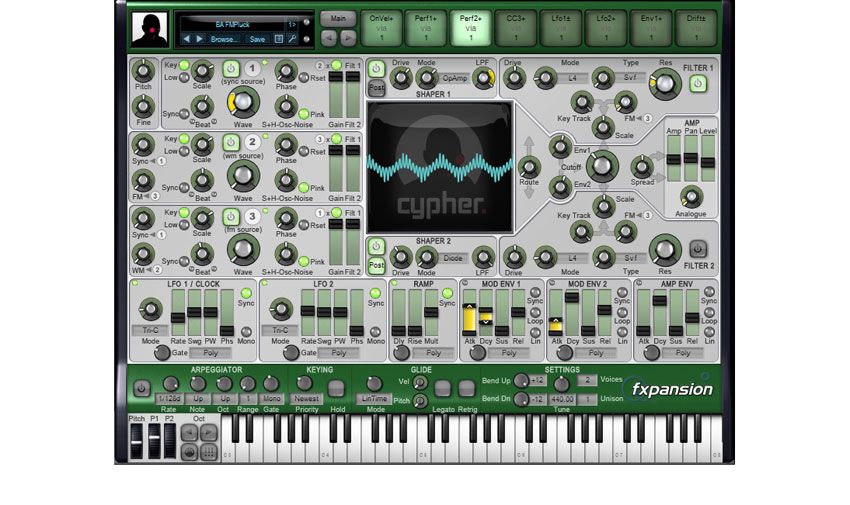Select the OnVel+ modulation slot
Viewport: 850px width, 505px height.
381,28
